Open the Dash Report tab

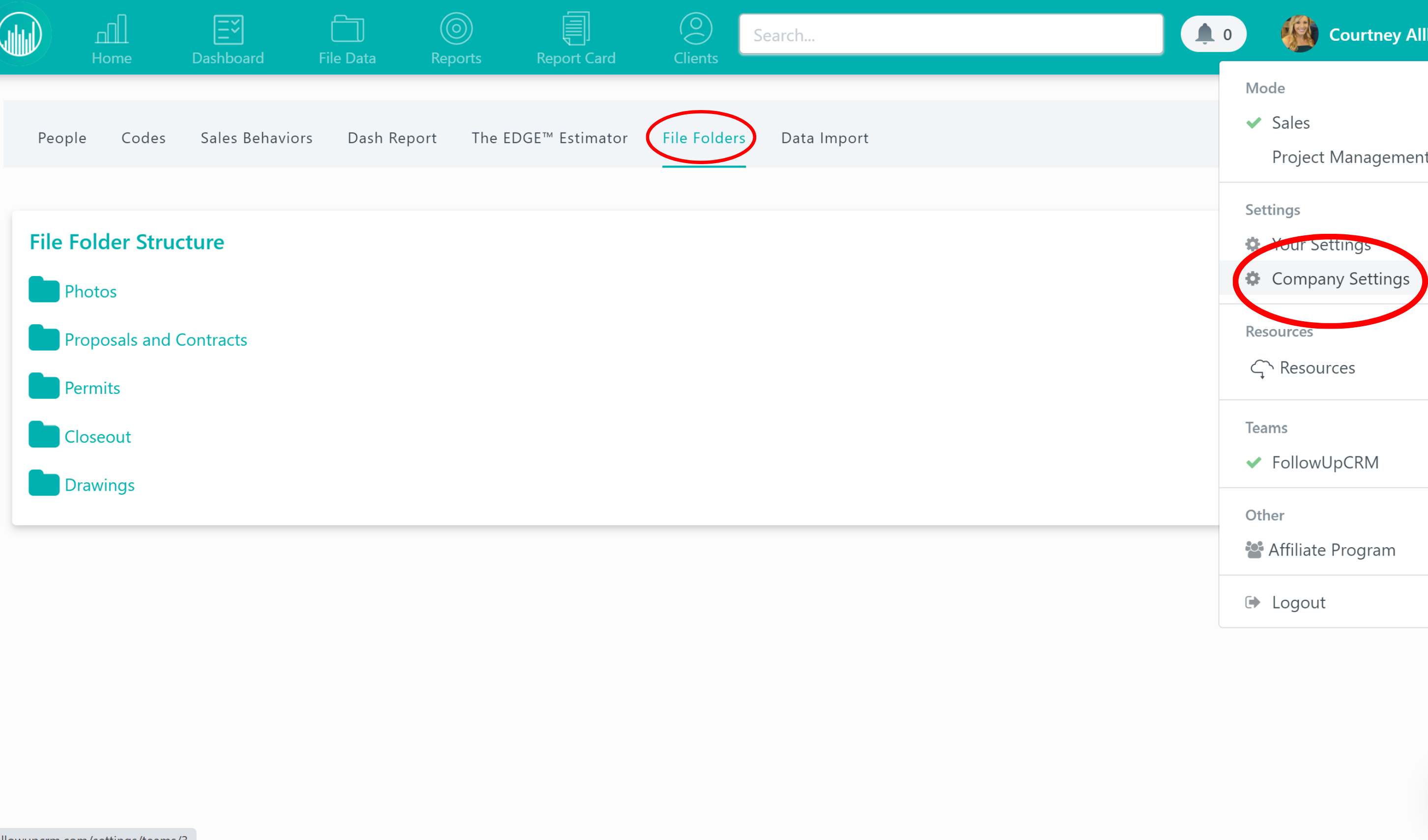392,138
